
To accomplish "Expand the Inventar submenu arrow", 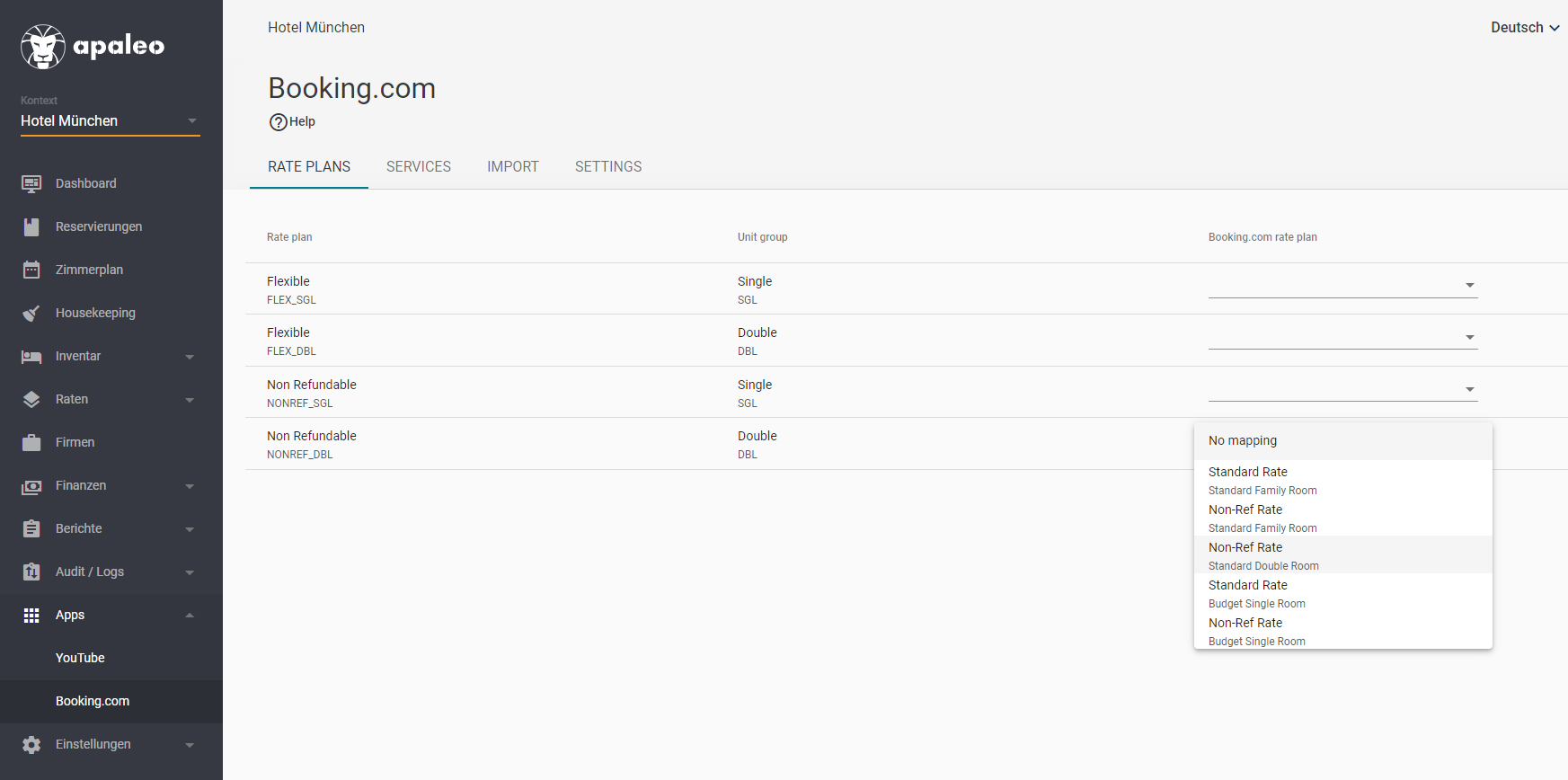I will (190, 357).
